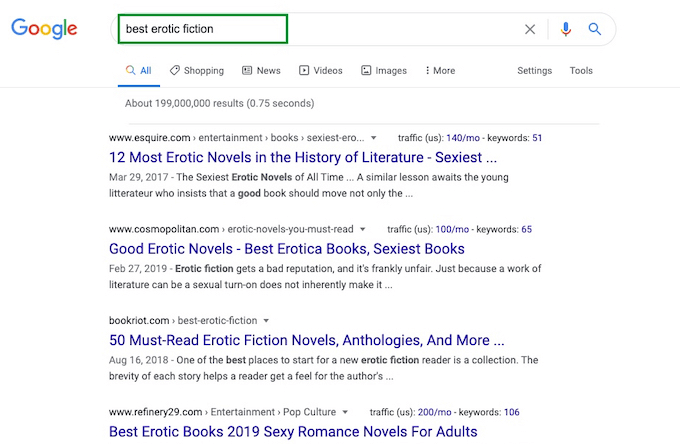Click the Google logo

[x=44, y=29]
